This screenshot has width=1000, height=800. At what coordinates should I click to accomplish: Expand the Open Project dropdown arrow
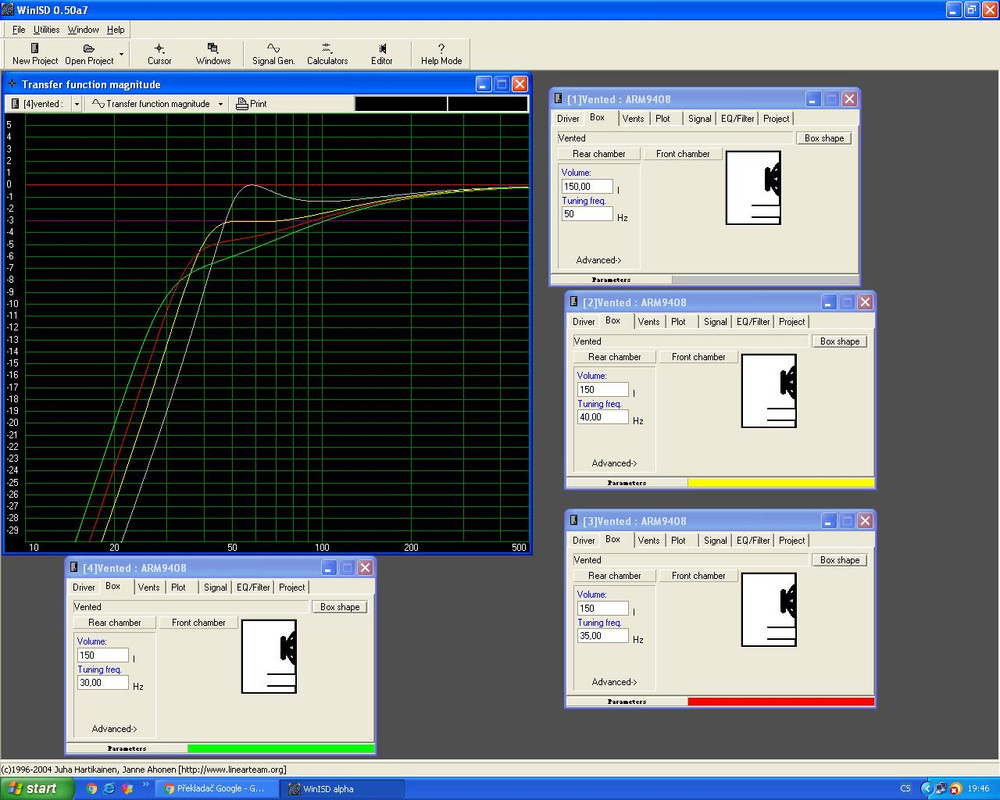(121, 54)
